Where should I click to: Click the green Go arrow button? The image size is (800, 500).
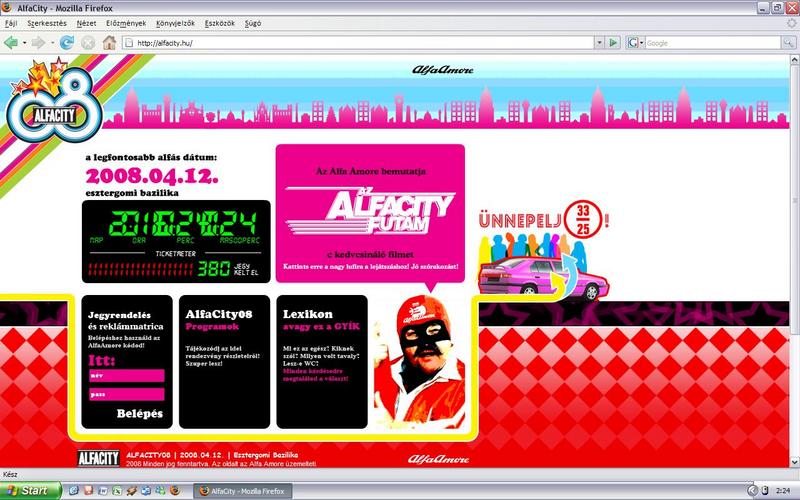[x=613, y=43]
